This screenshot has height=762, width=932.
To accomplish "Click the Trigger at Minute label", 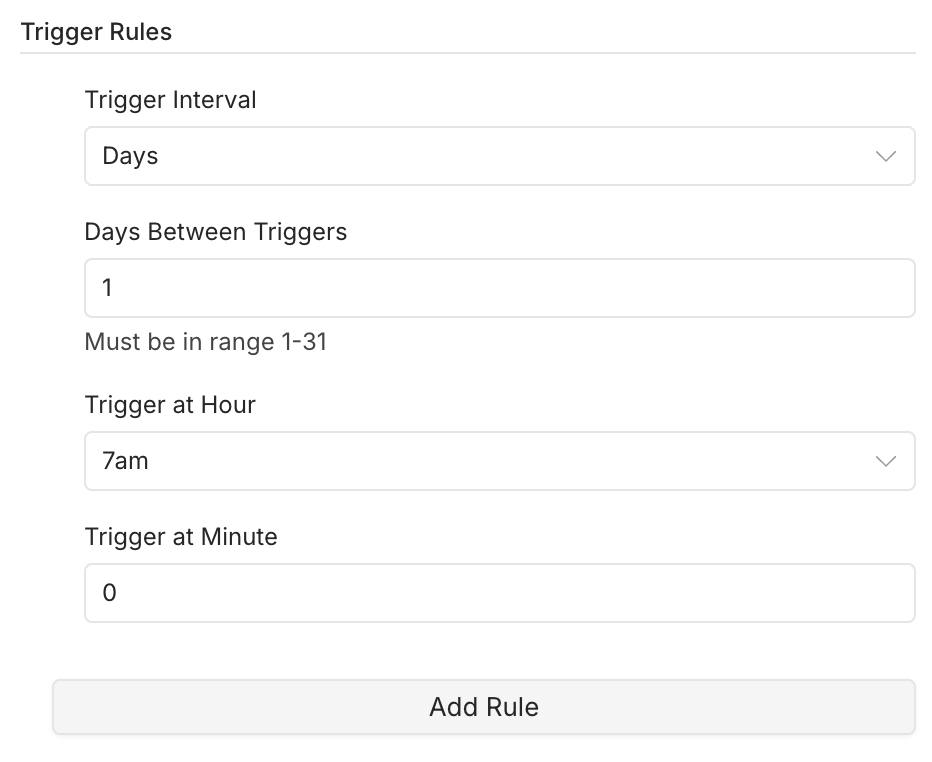I will point(181,537).
